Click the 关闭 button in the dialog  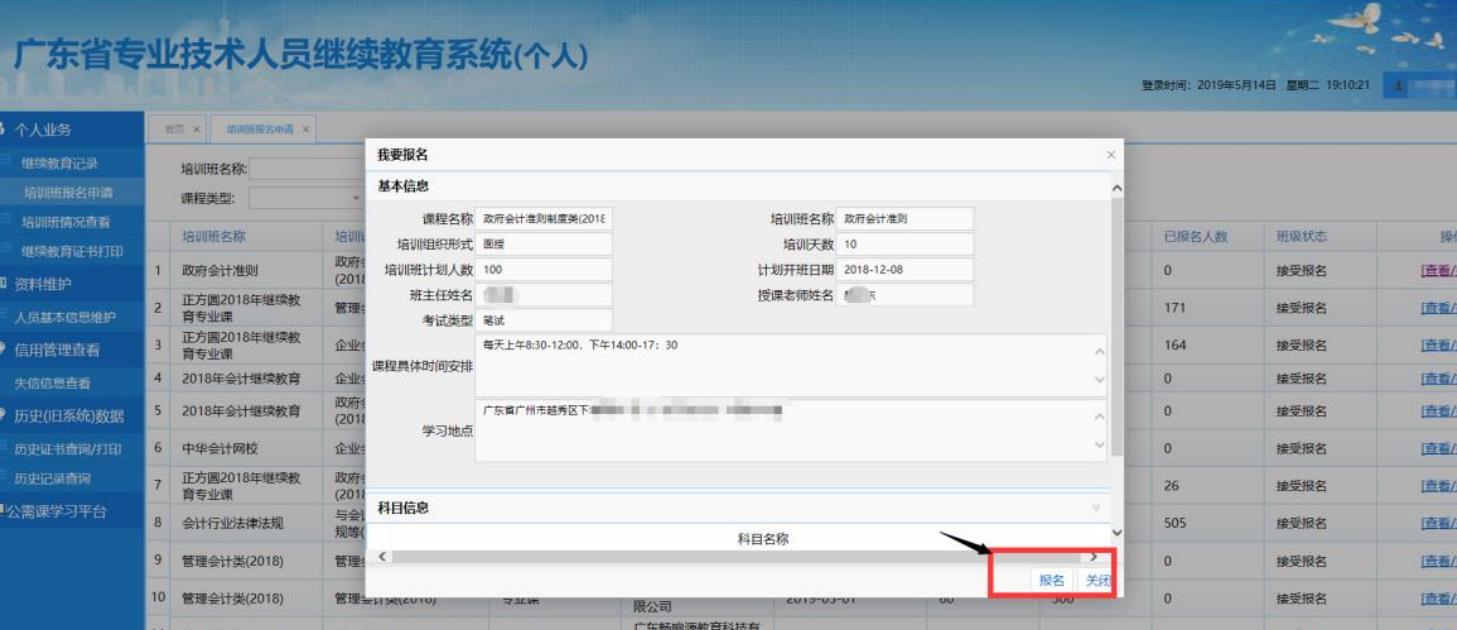(1097, 581)
